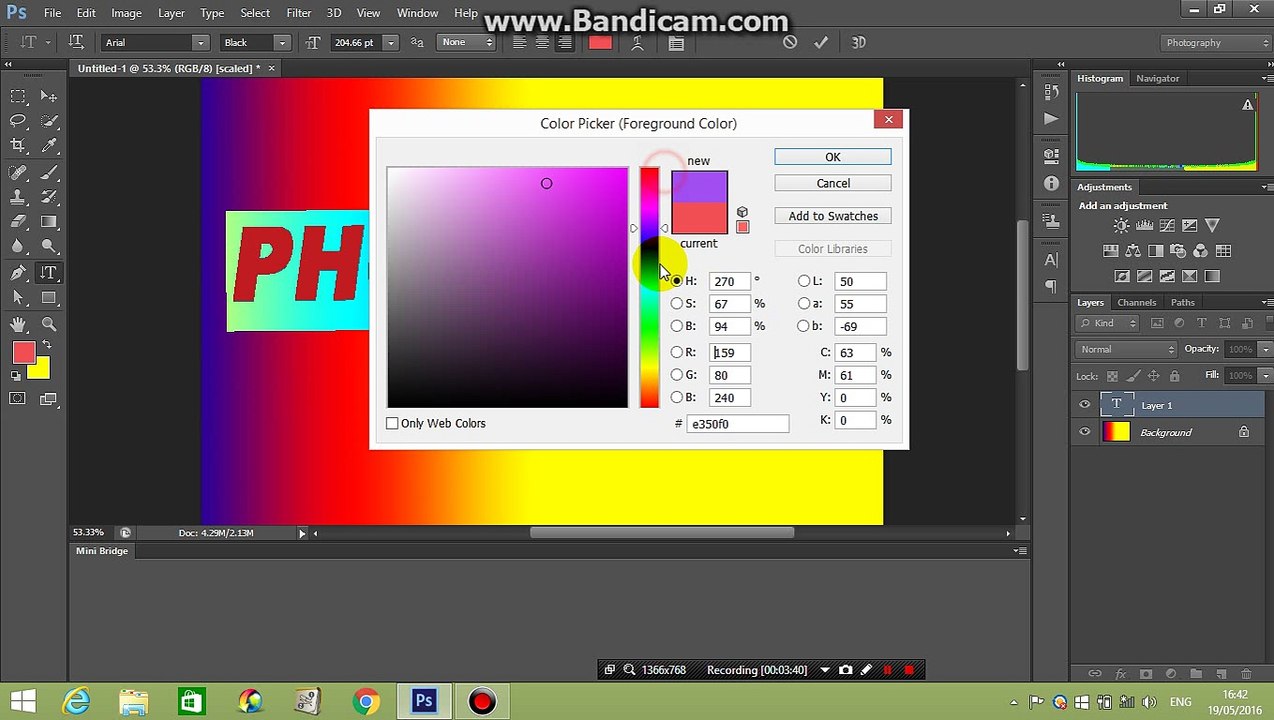Select the Move tool
The image size is (1274, 720).
[x=48, y=96]
